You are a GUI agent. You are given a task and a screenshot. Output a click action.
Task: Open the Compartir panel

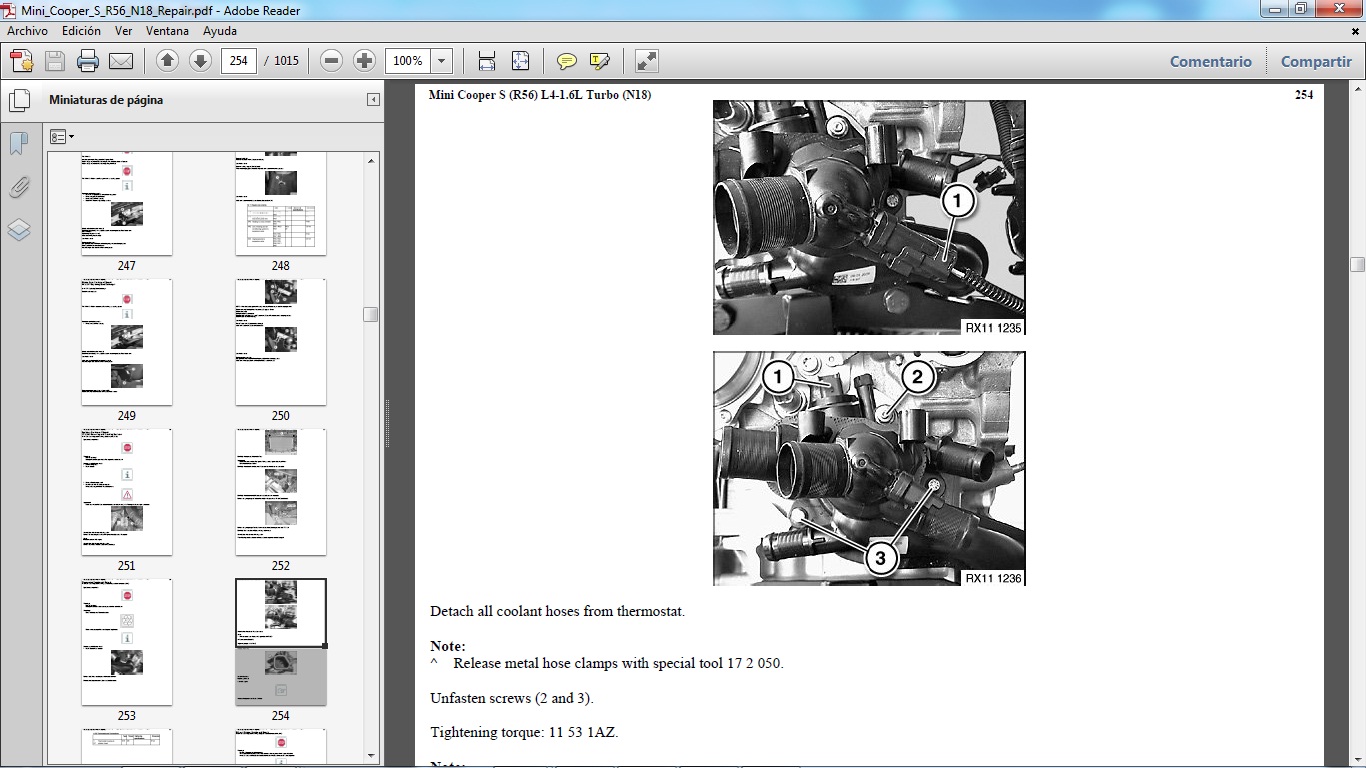coord(1316,61)
